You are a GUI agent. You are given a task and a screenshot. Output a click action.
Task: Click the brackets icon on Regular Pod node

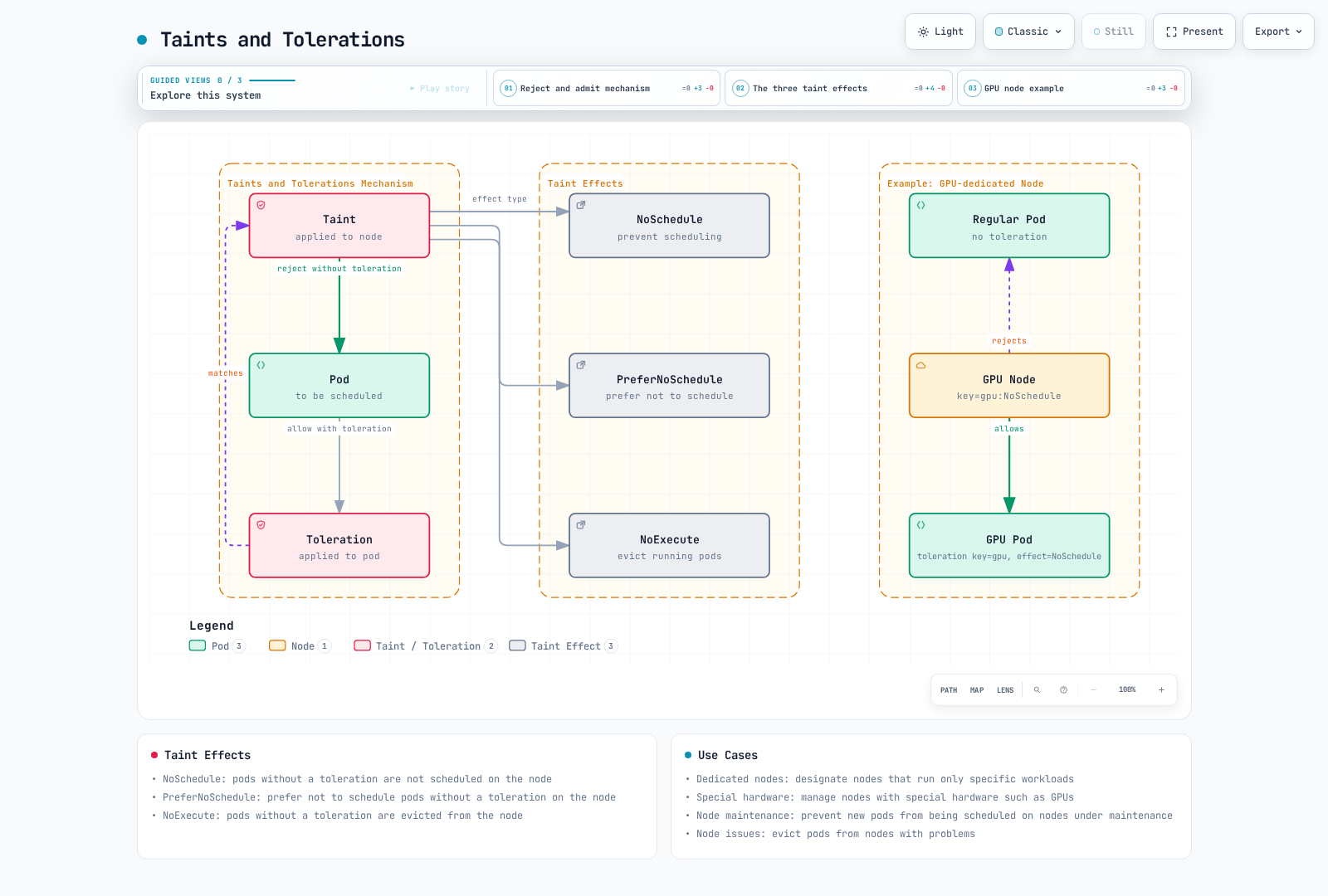(920, 205)
